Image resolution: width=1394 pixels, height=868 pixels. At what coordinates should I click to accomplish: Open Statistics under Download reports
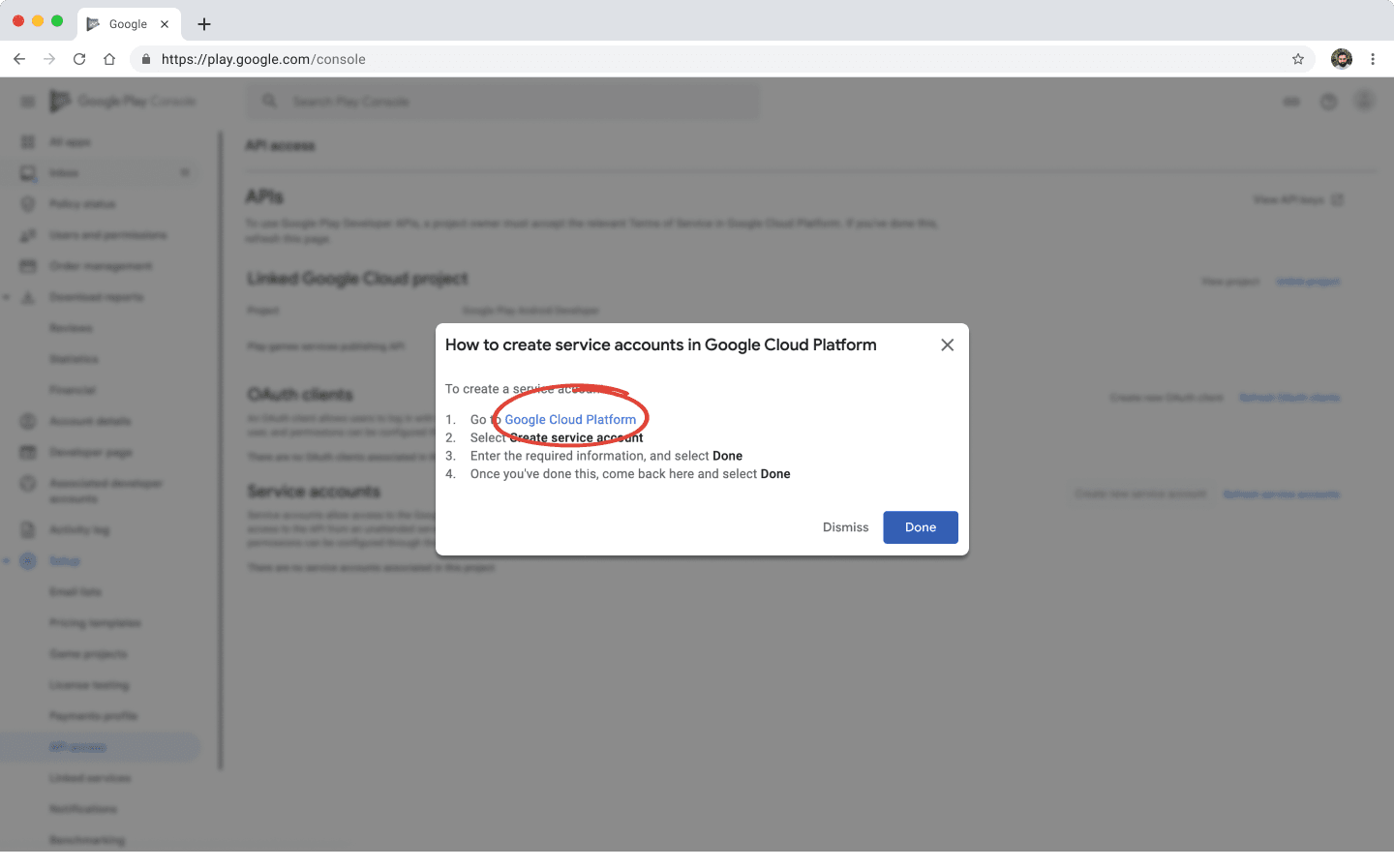[74, 359]
